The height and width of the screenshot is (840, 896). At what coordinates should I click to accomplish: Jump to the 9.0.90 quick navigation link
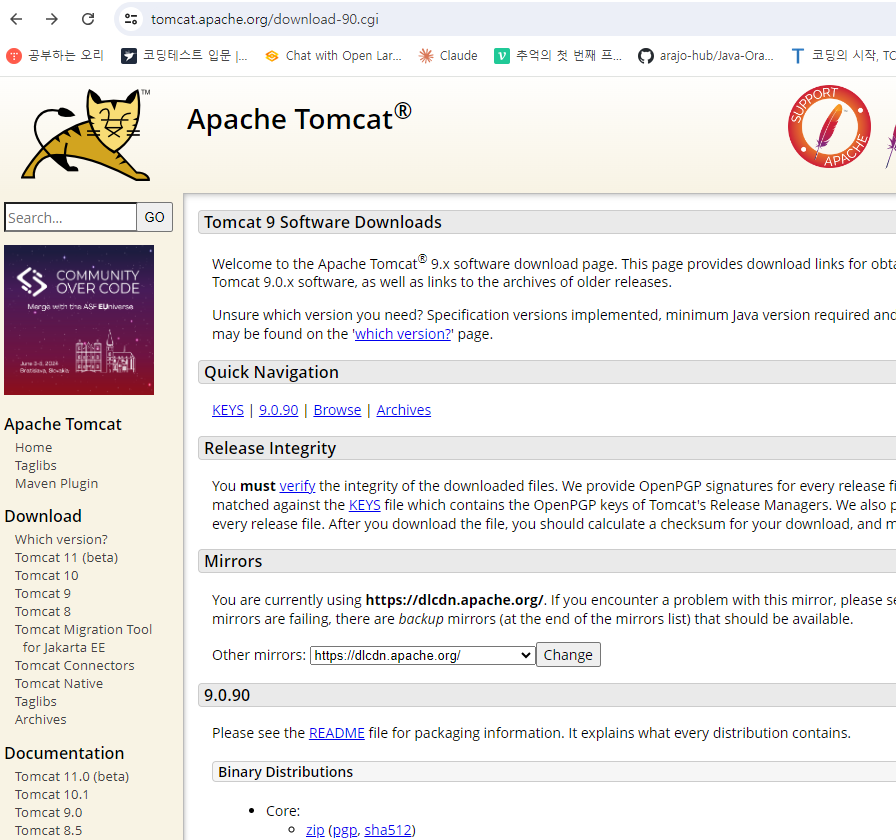click(x=279, y=410)
